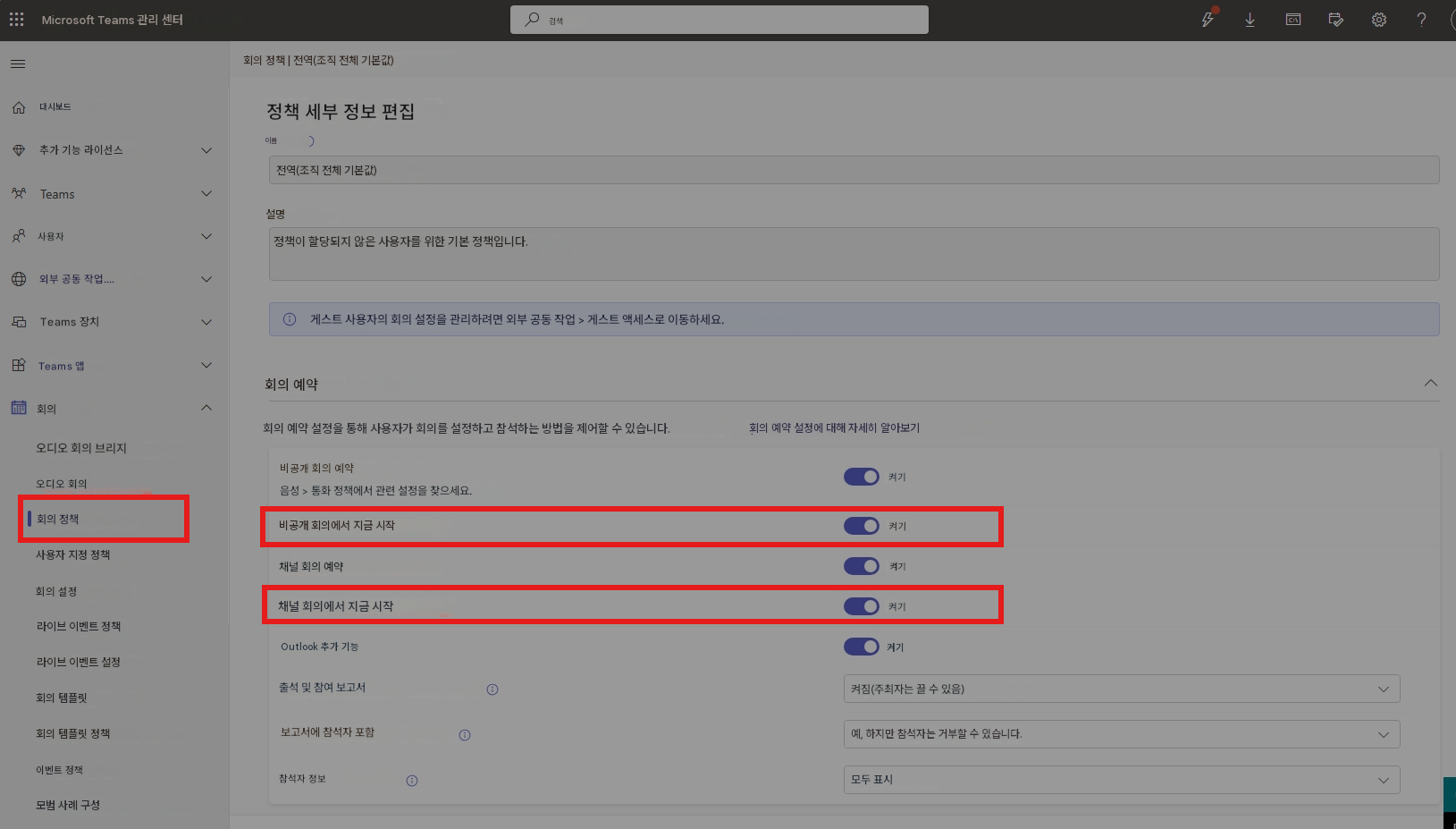
Task: Show info for 출석 및 참여 보고서
Action: tap(492, 689)
